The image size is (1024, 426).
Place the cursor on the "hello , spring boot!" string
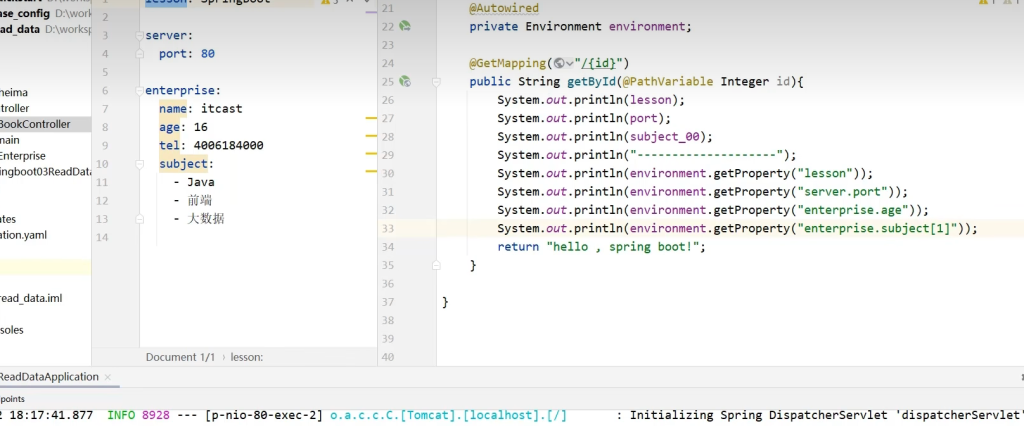626,247
